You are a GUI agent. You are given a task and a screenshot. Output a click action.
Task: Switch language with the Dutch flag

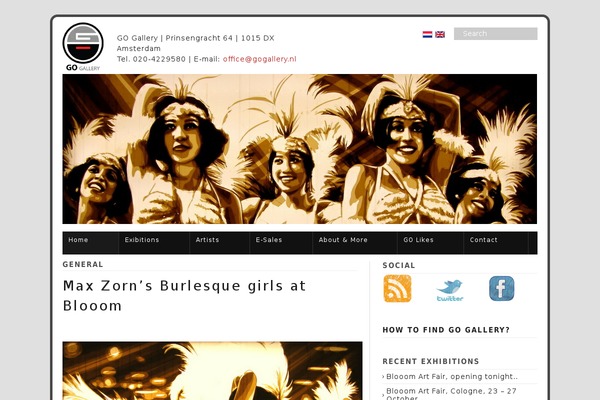point(427,34)
